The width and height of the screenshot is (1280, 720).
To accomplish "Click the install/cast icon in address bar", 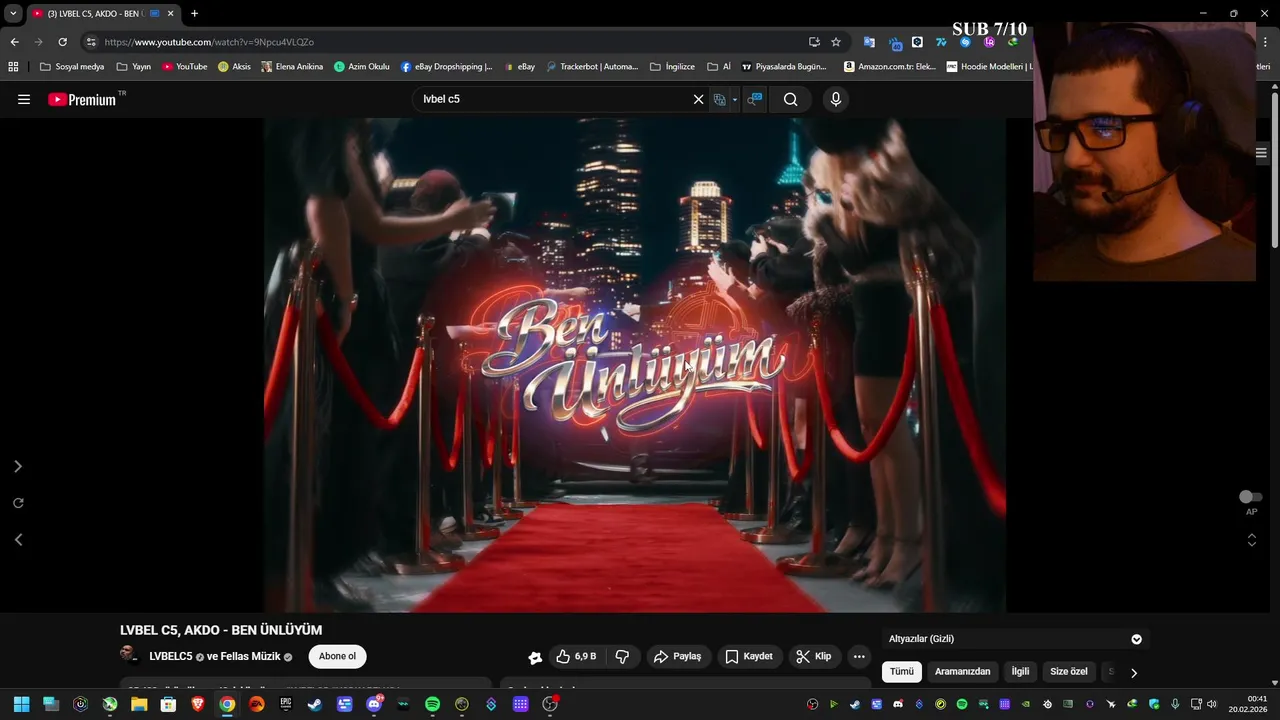I will pyautogui.click(x=814, y=42).
